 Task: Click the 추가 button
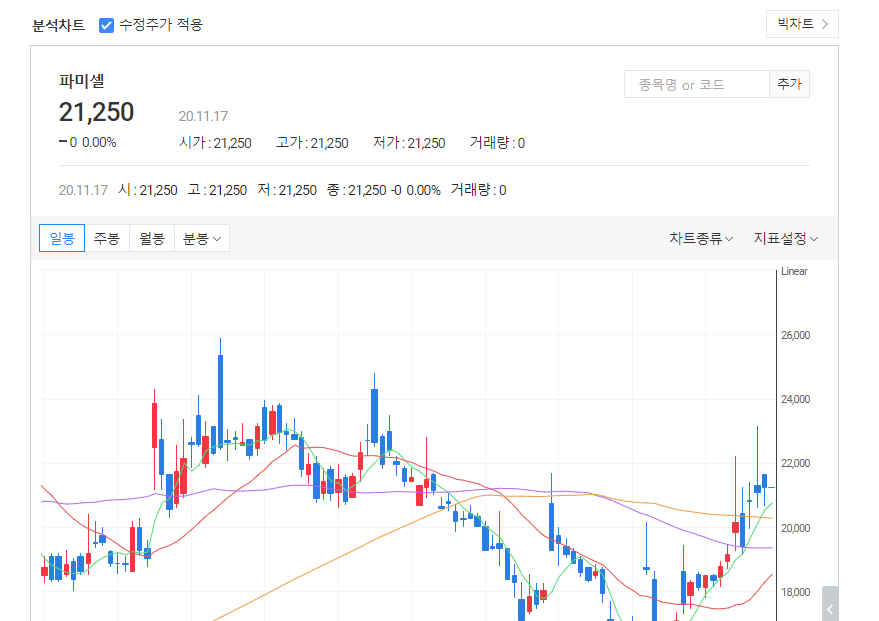(789, 85)
